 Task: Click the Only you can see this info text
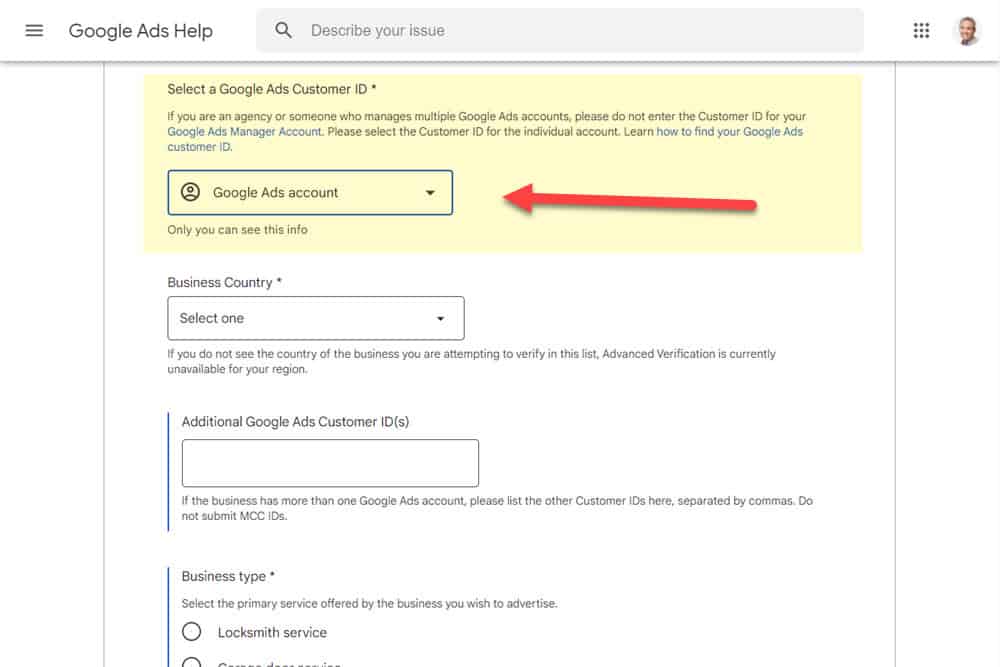click(237, 230)
